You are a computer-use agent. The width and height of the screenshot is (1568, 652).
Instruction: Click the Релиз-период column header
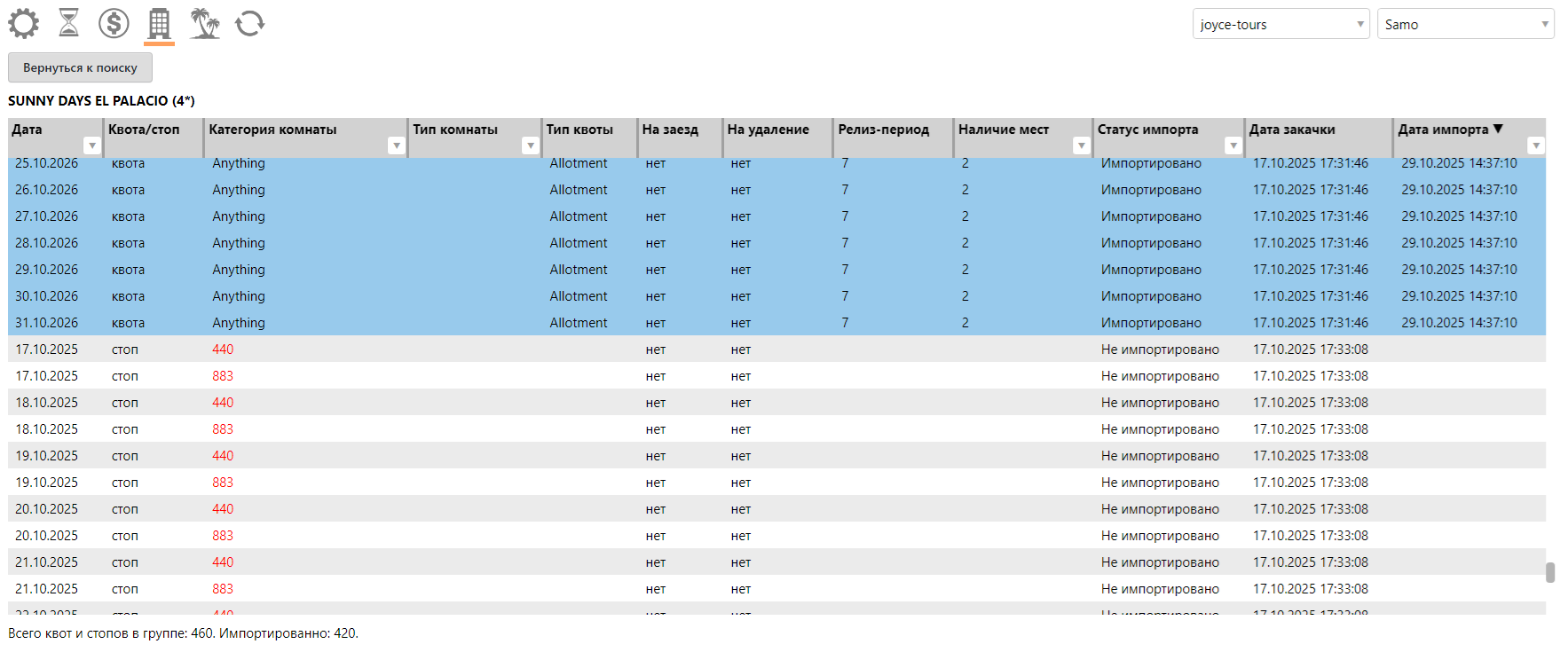[x=884, y=130]
